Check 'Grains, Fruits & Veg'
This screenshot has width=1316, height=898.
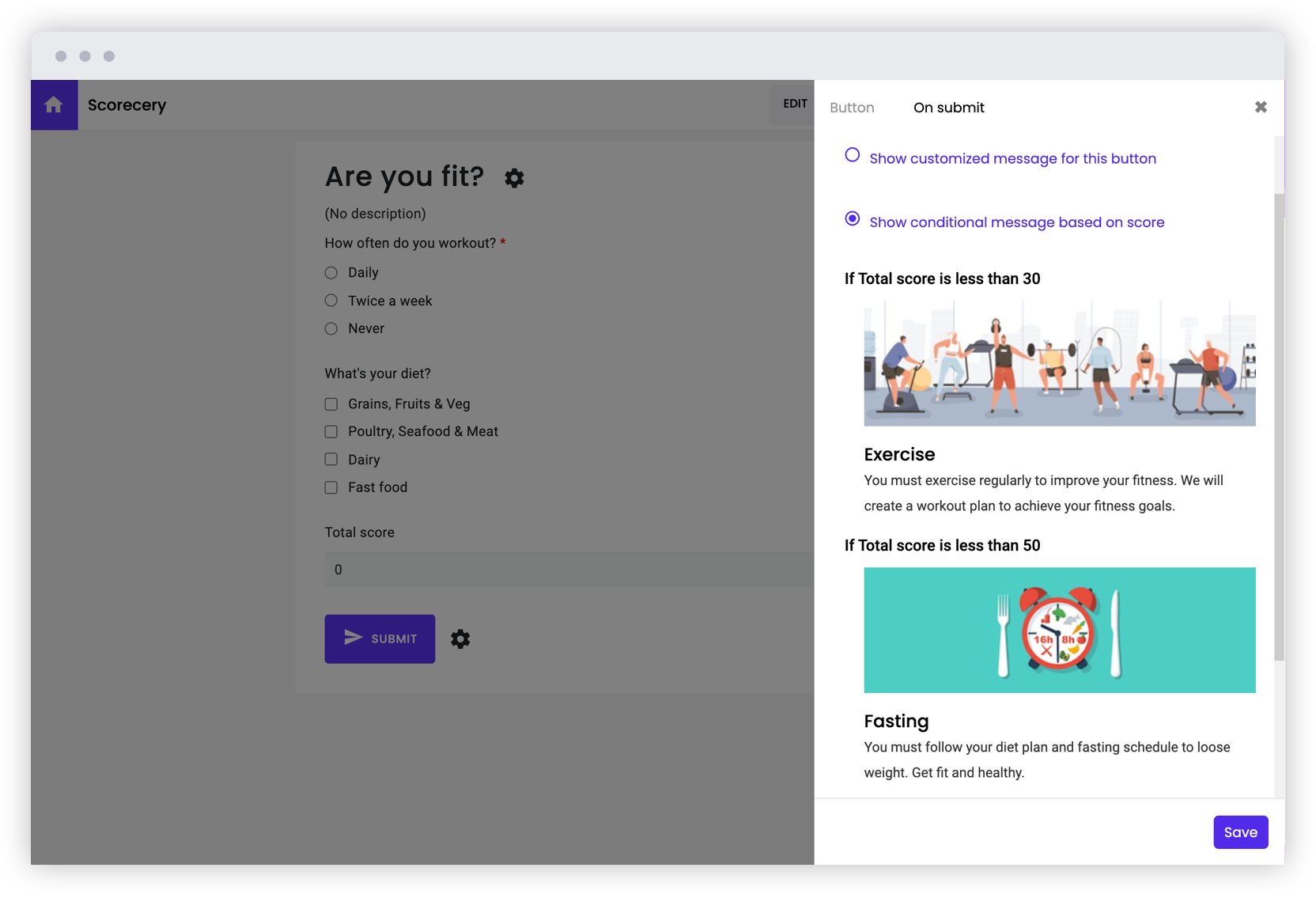coord(331,404)
